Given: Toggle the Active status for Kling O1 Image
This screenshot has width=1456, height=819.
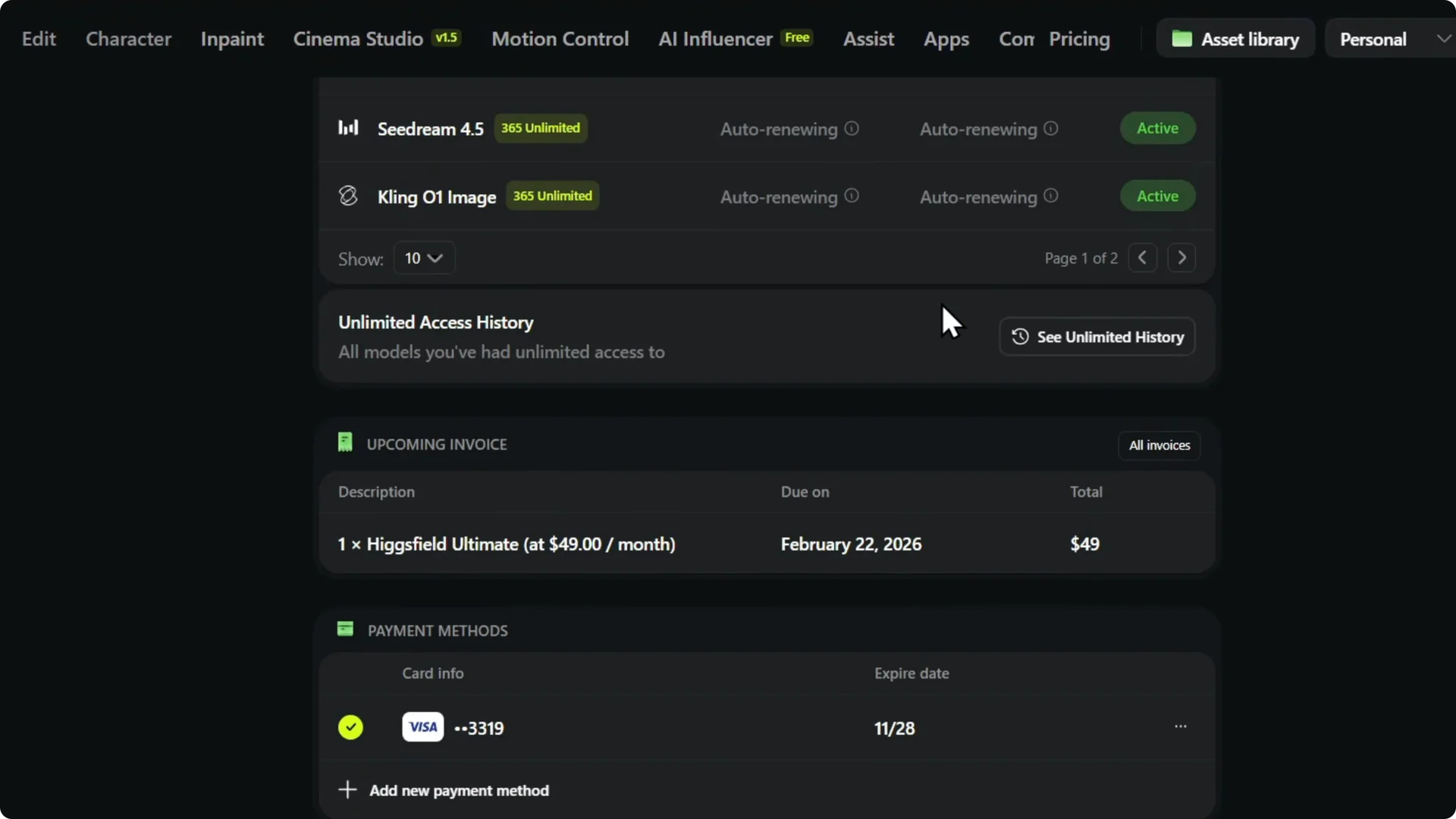Looking at the screenshot, I should pos(1158,196).
